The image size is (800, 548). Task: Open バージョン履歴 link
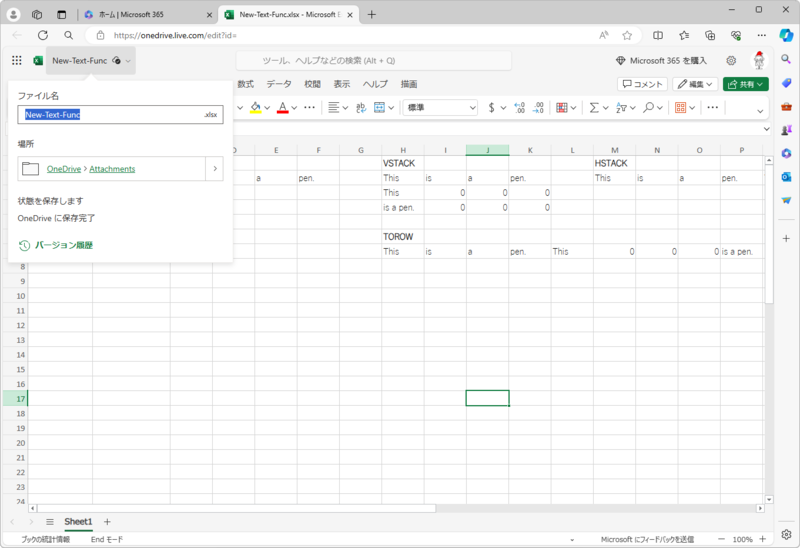[x=63, y=245]
